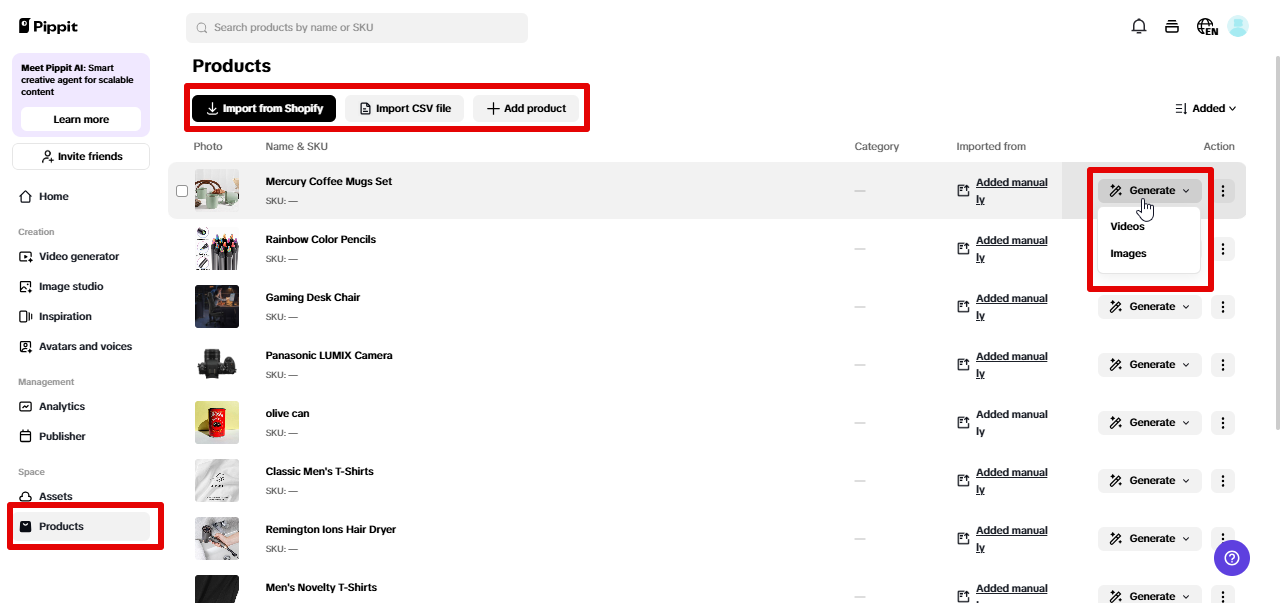Click the Import from Shopify button
Screen dimensions: 1280x603
[263, 108]
